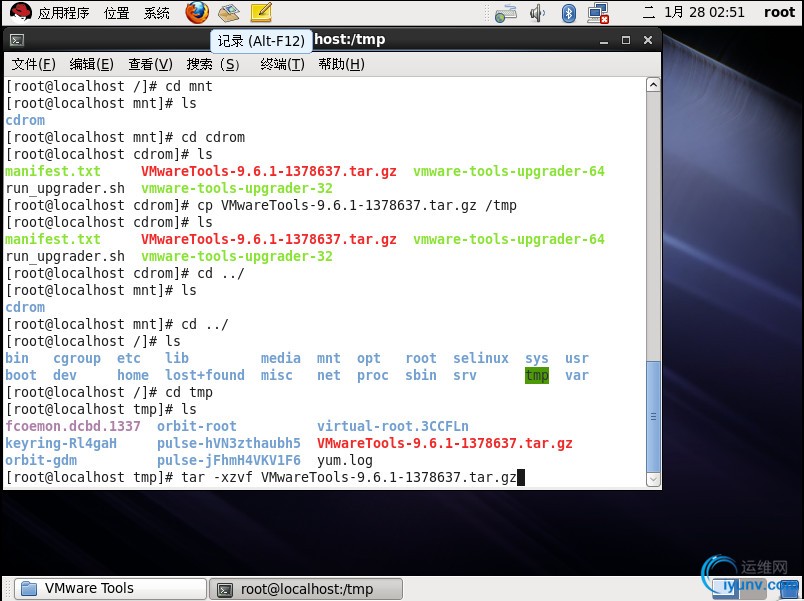Click the Red Hat logo icon
The width and height of the screenshot is (804, 601).
pos(21,12)
